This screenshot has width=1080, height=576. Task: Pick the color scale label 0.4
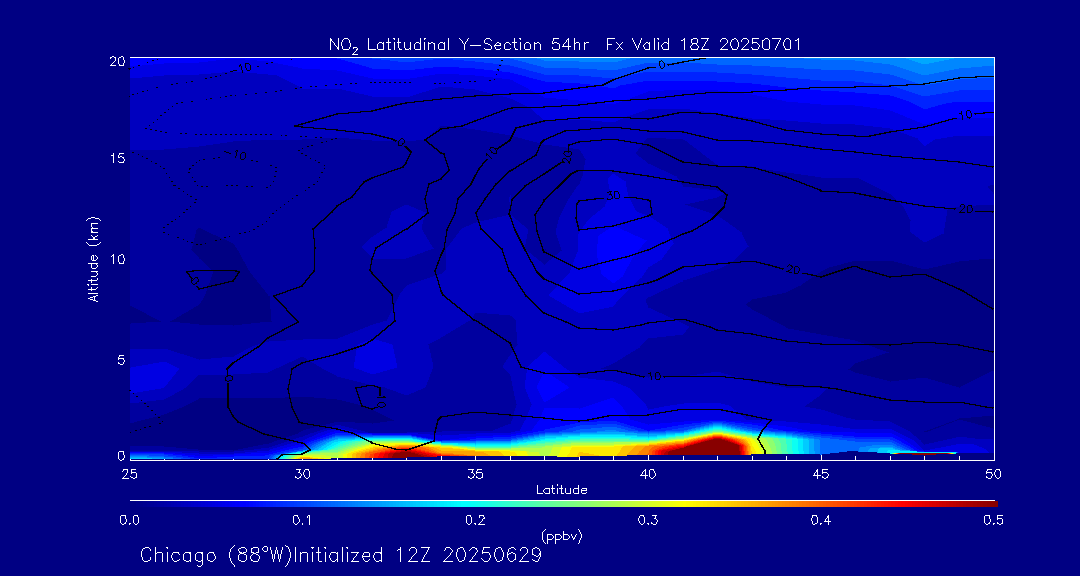coord(820,521)
